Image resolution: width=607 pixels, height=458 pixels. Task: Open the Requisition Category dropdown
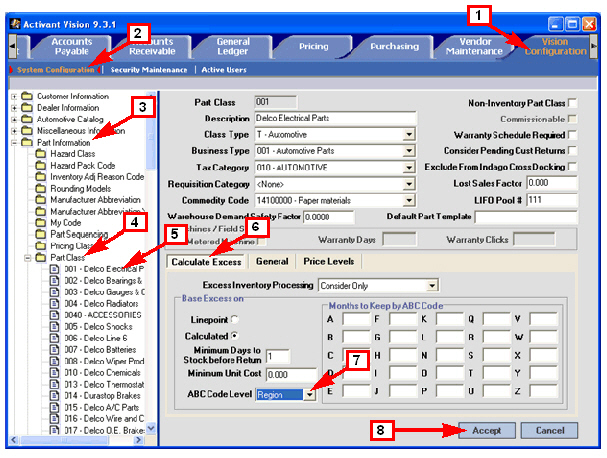pos(409,184)
